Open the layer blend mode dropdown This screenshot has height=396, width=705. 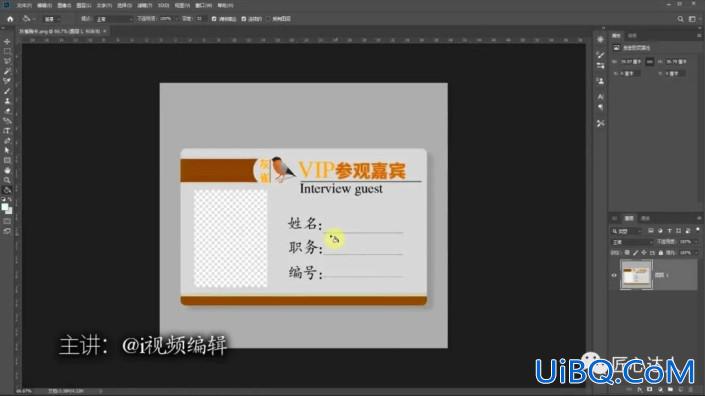pyautogui.click(x=632, y=242)
